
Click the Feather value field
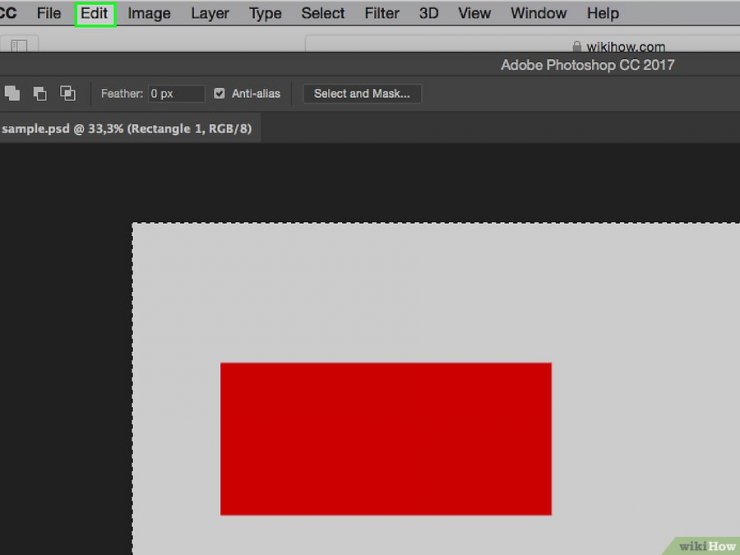tap(177, 93)
